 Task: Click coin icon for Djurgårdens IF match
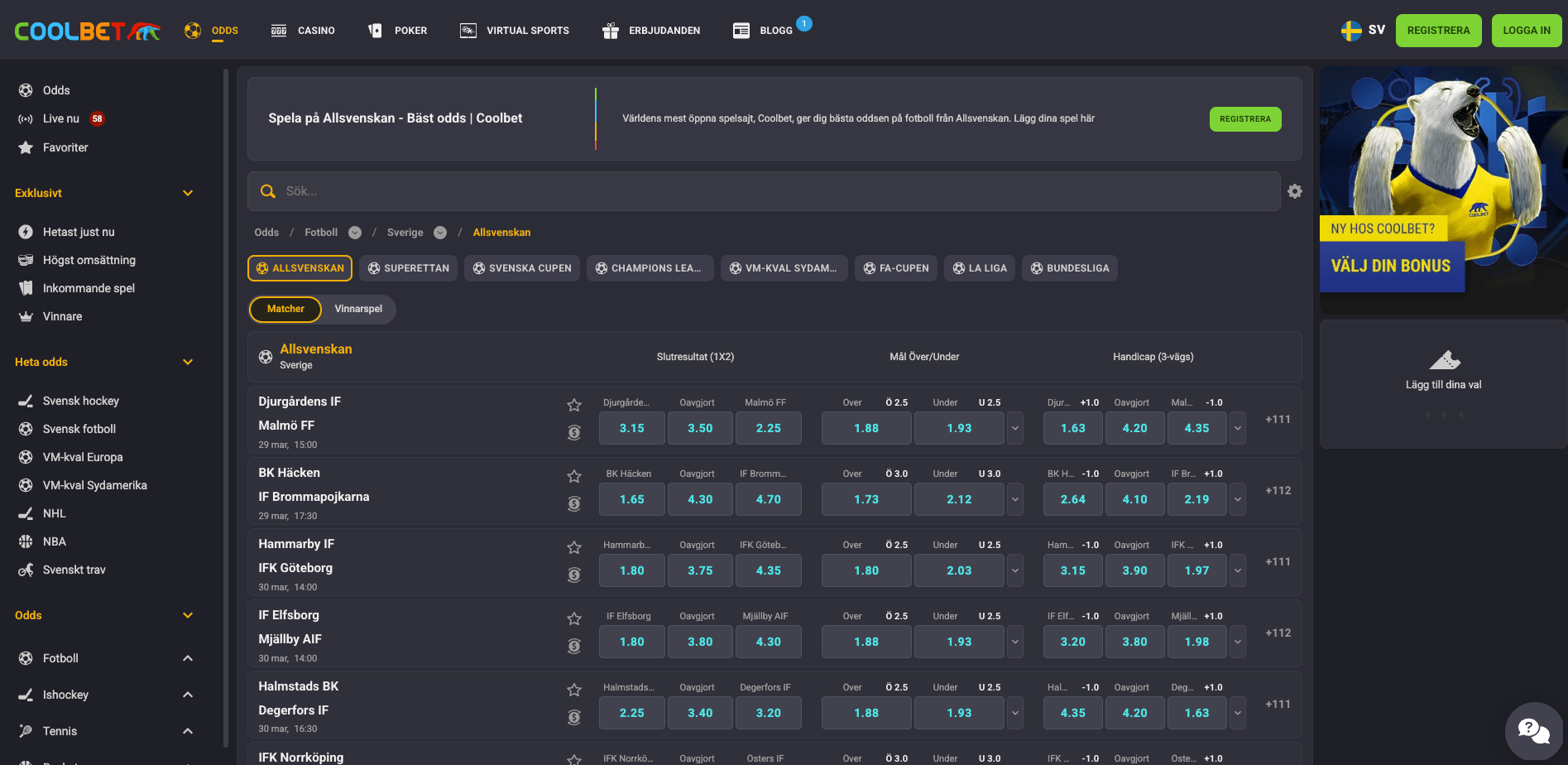pyautogui.click(x=574, y=432)
